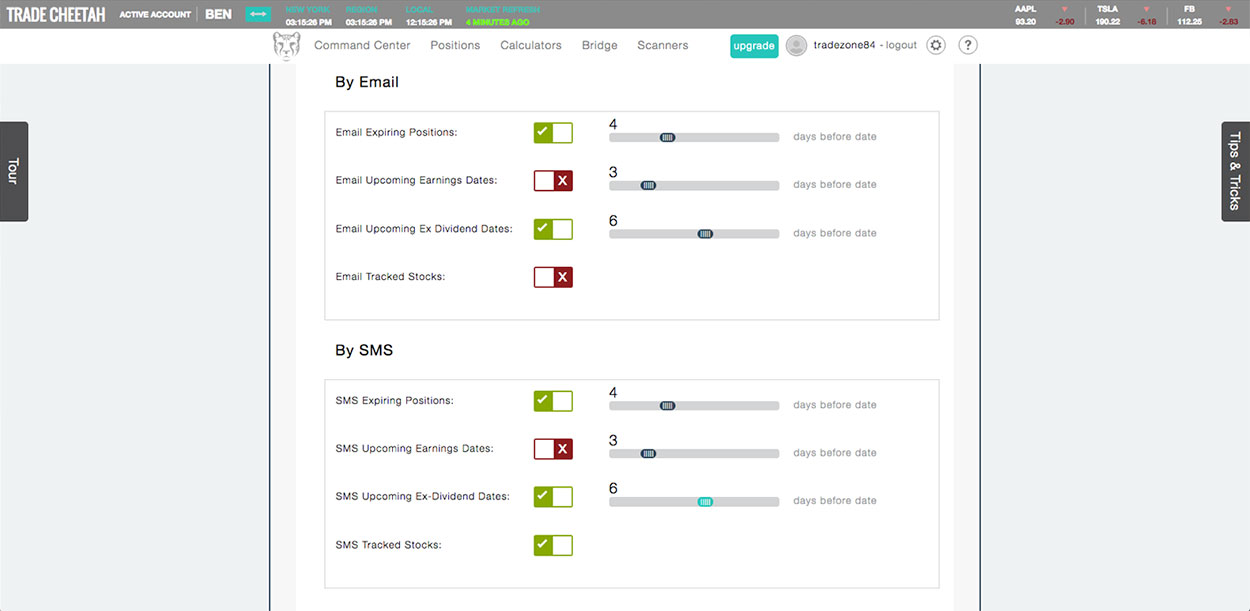Select the Scanners menu item
The image size is (1250, 611).
[662, 45]
